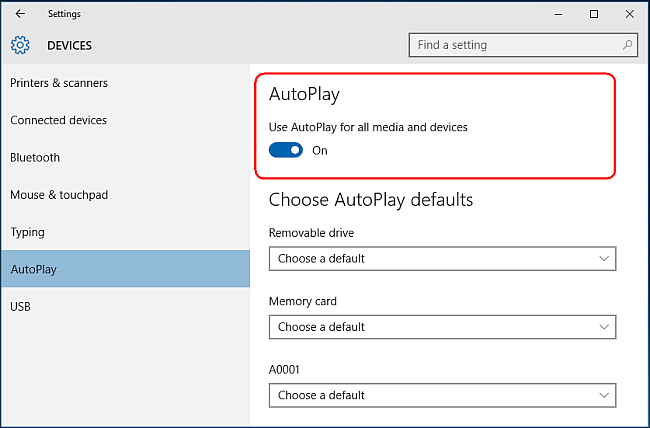Open the Bluetooth settings page

click(35, 157)
